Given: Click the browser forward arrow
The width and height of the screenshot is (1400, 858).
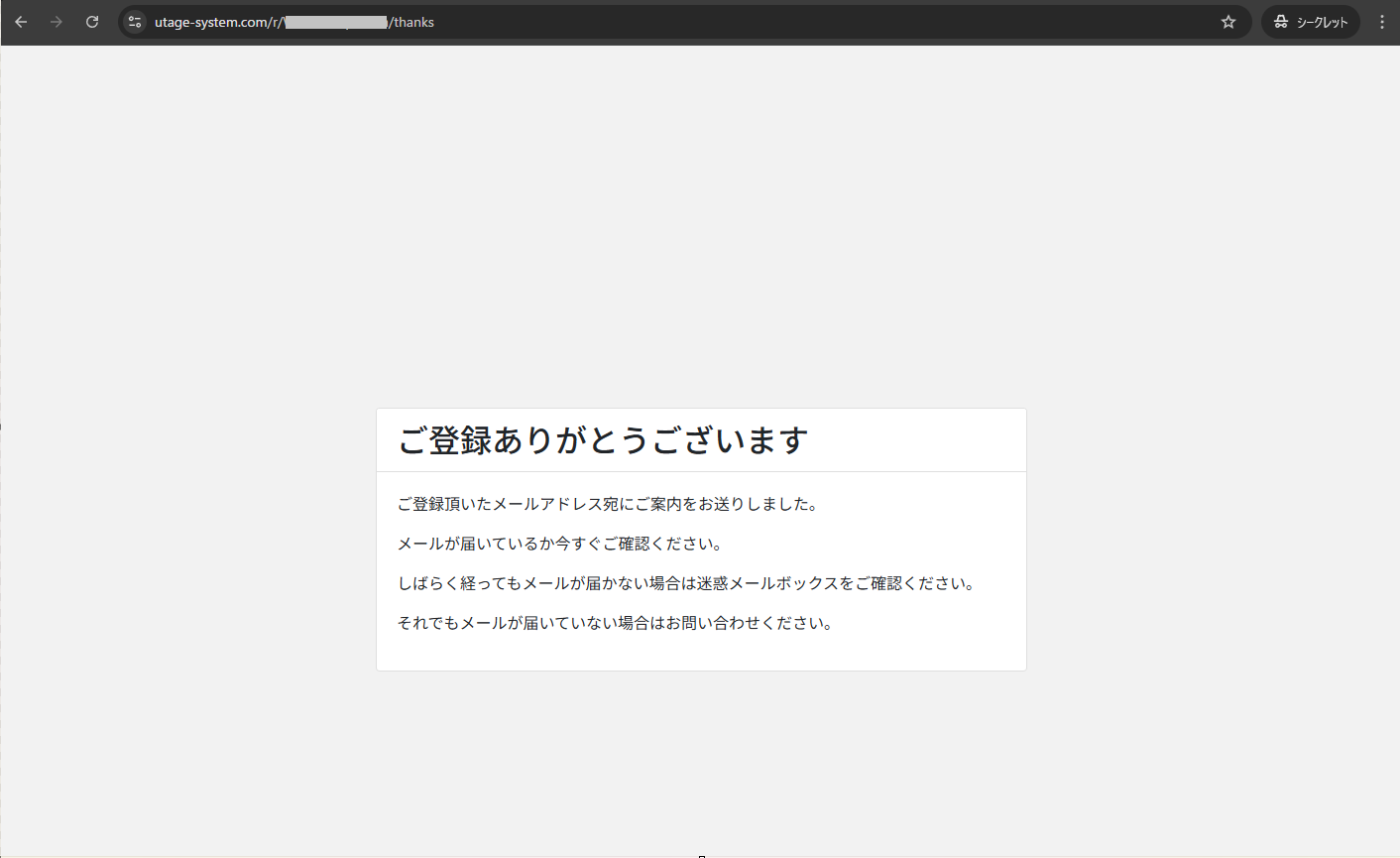Looking at the screenshot, I should tap(57, 22).
